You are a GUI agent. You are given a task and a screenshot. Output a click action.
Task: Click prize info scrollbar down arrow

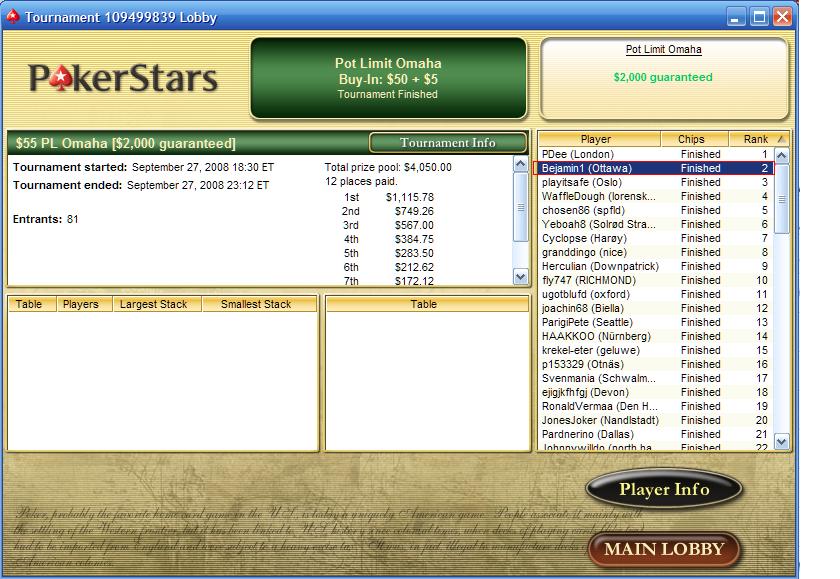(x=520, y=277)
